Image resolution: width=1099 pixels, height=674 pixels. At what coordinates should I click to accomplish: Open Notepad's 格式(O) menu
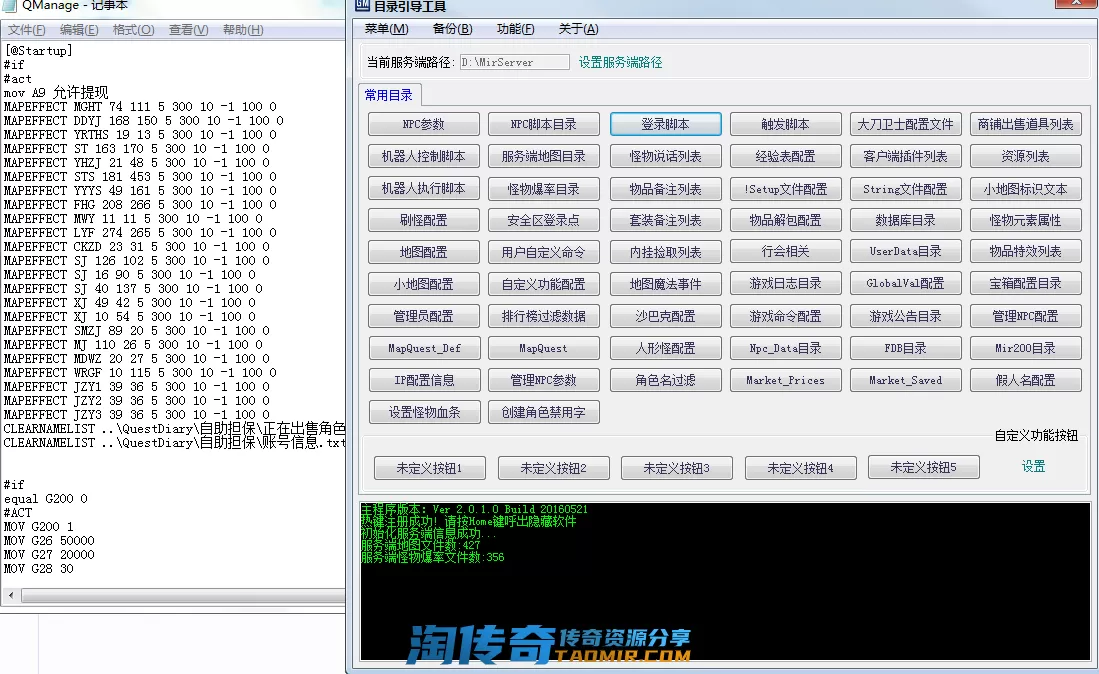(x=133, y=29)
